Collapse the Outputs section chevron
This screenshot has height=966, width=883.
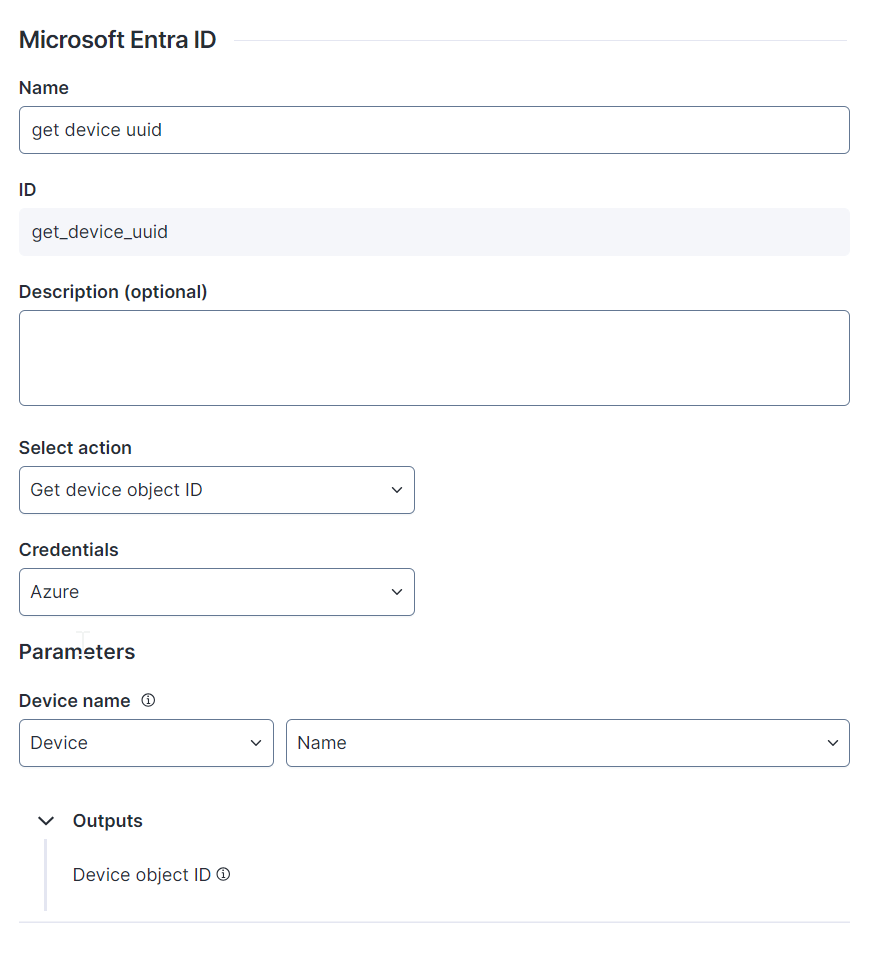[x=46, y=821]
